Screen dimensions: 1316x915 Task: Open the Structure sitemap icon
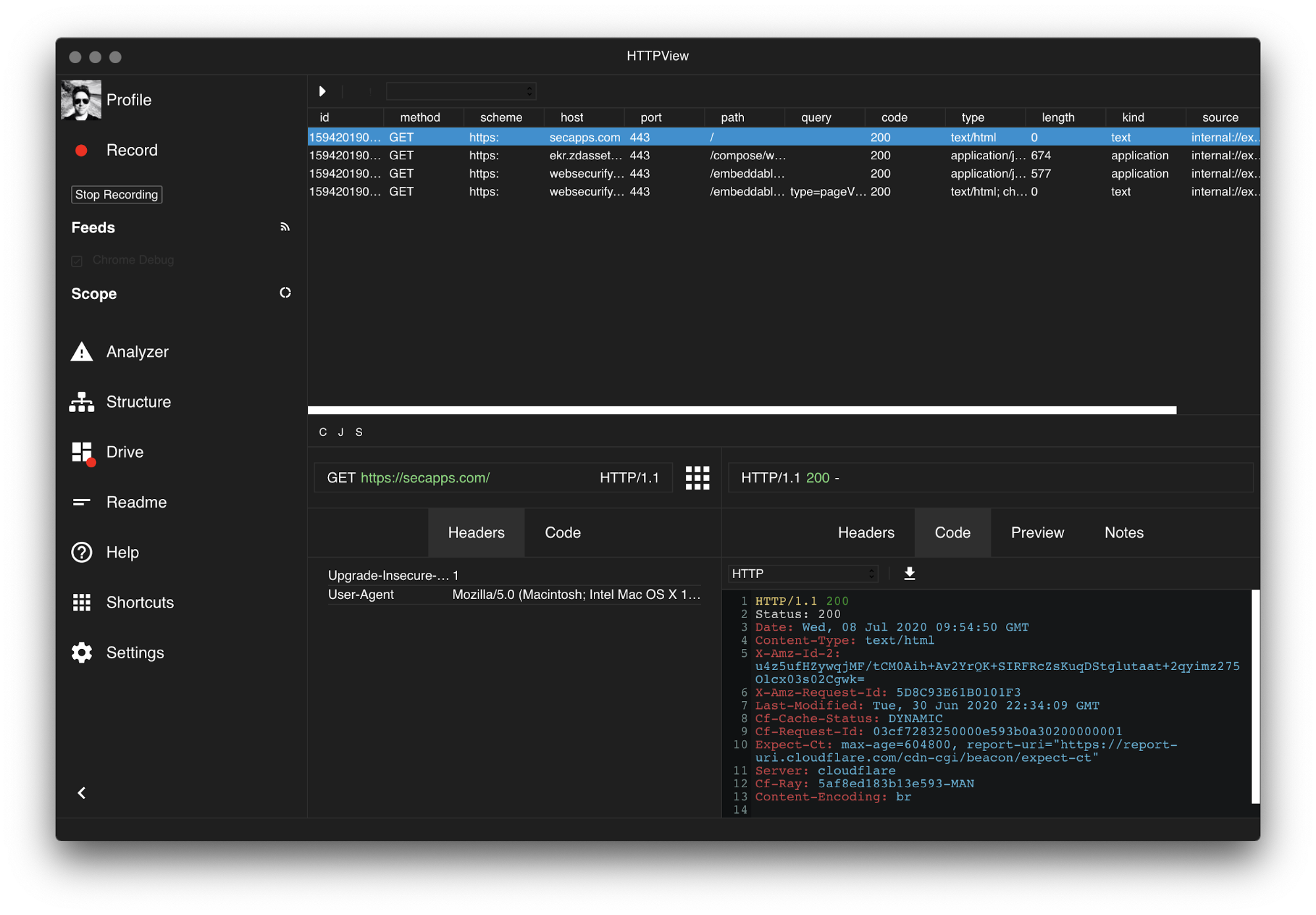tap(82, 402)
